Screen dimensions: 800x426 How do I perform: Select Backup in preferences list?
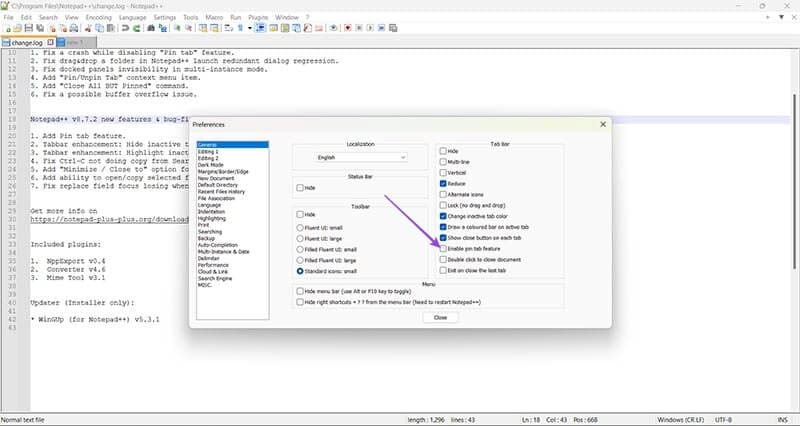[206, 238]
